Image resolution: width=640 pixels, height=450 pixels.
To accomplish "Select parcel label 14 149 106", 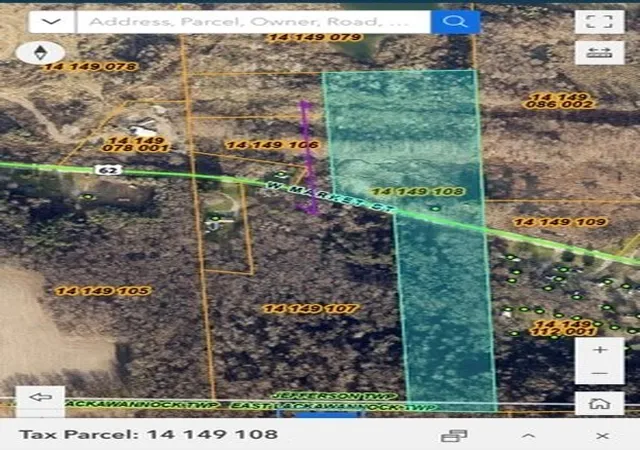I will 273,145.
